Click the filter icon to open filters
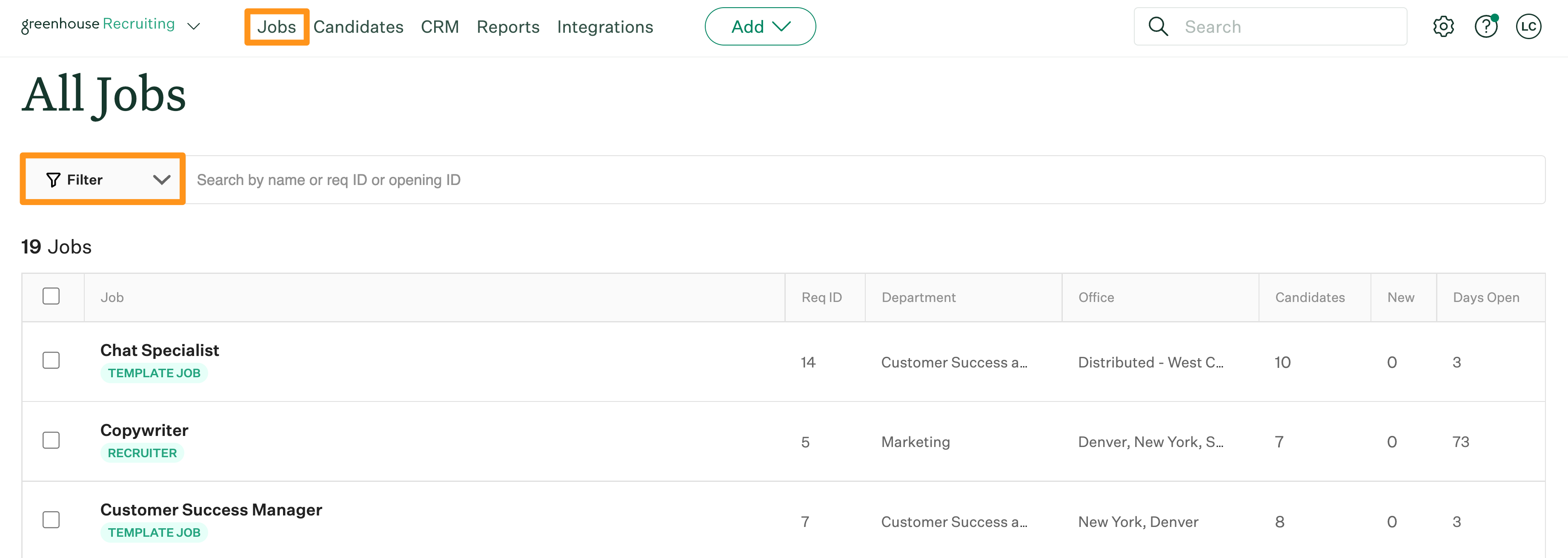1568x558 pixels. pyautogui.click(x=54, y=179)
